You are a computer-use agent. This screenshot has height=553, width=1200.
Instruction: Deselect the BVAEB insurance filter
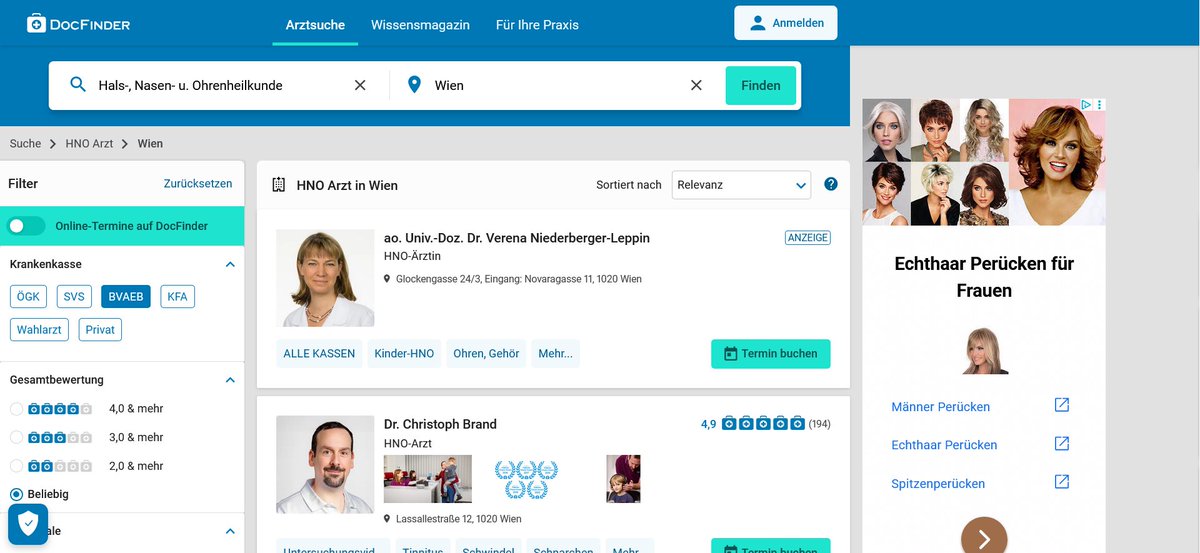[126, 297]
